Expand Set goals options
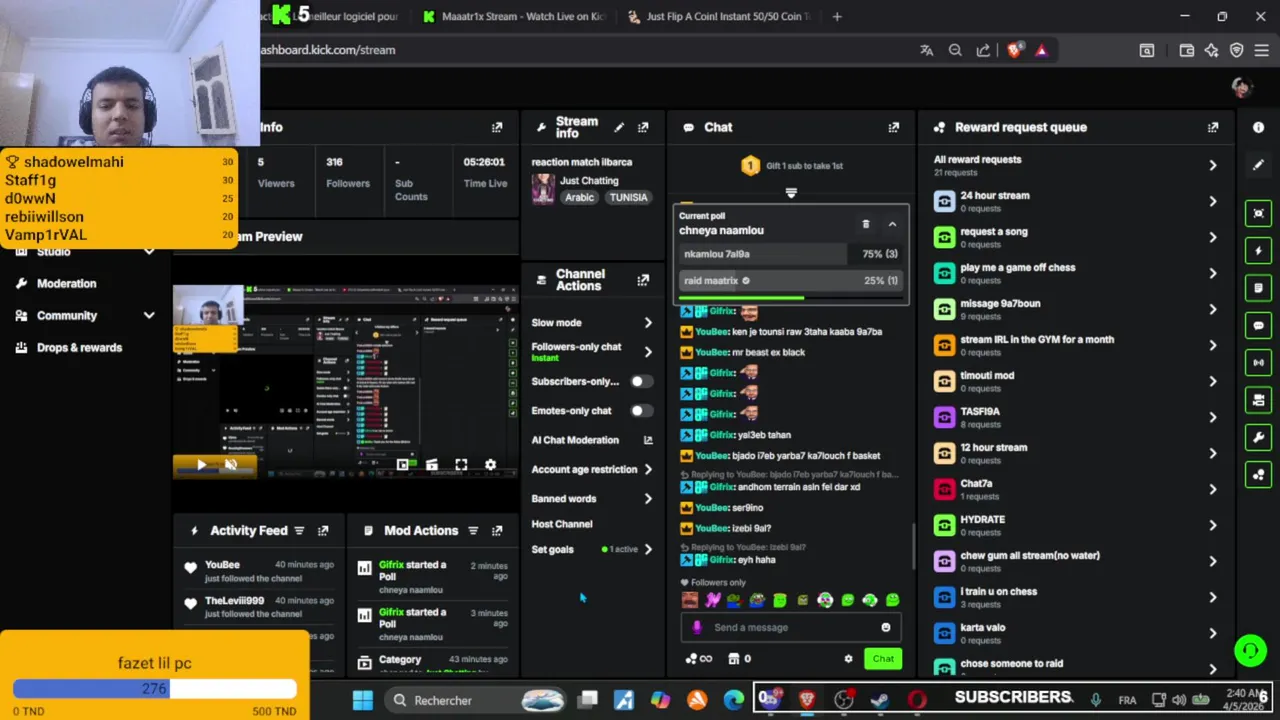Screen dimensions: 1280x720 648,549
